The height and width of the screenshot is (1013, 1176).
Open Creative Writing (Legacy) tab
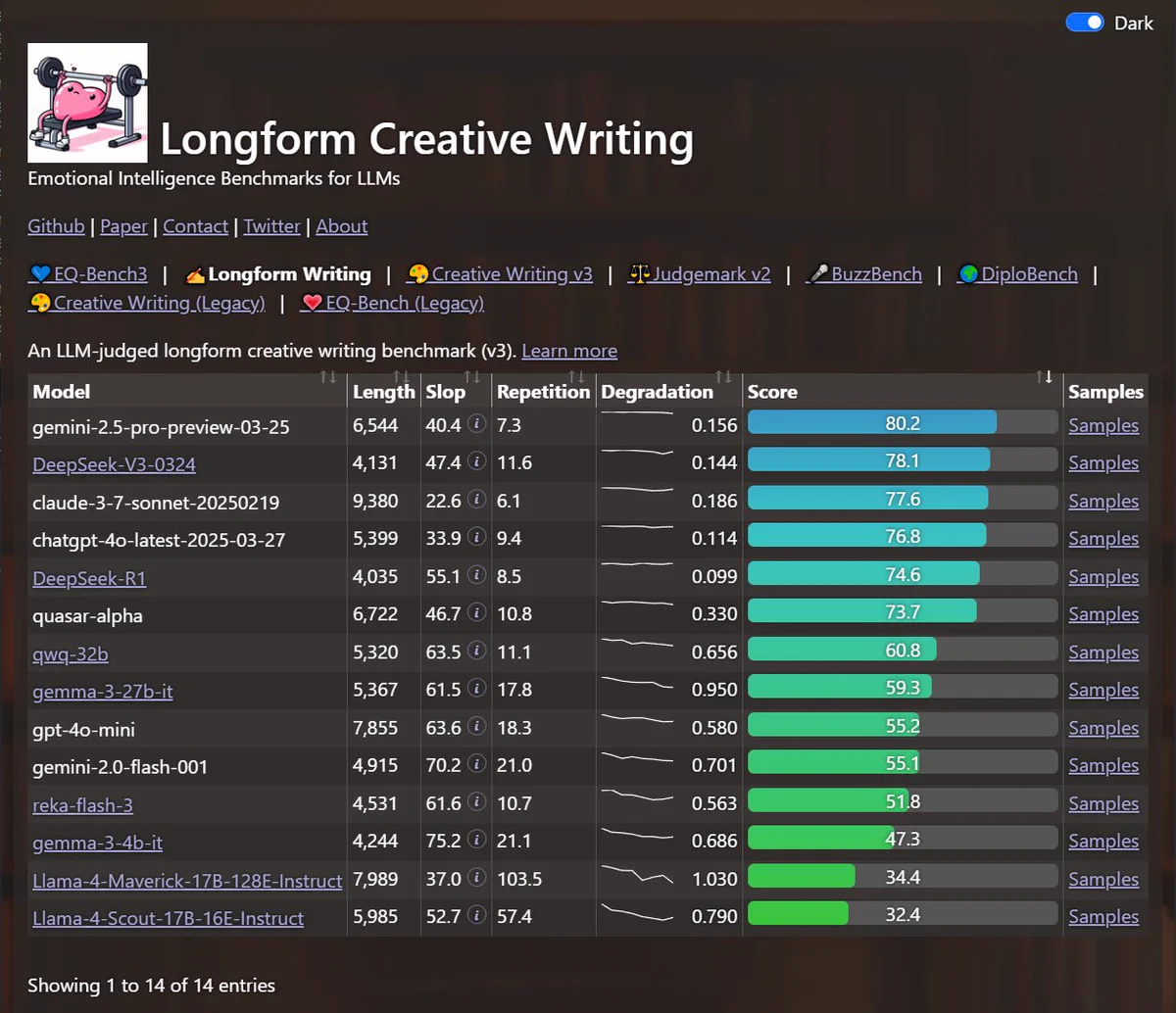pyautogui.click(x=147, y=303)
